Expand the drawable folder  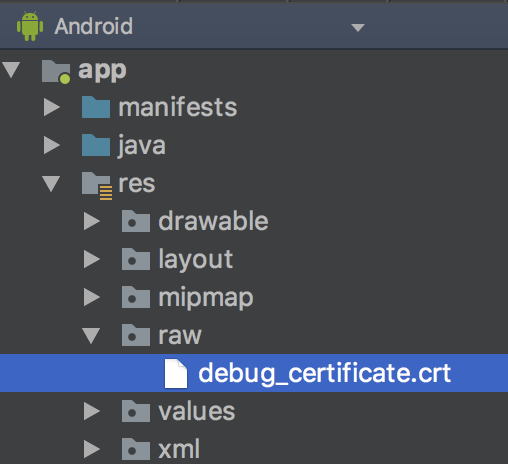[x=92, y=221]
